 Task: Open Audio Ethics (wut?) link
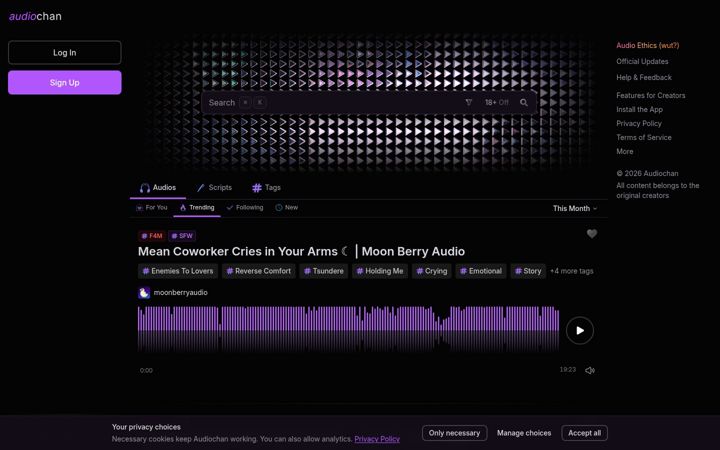coord(647,45)
